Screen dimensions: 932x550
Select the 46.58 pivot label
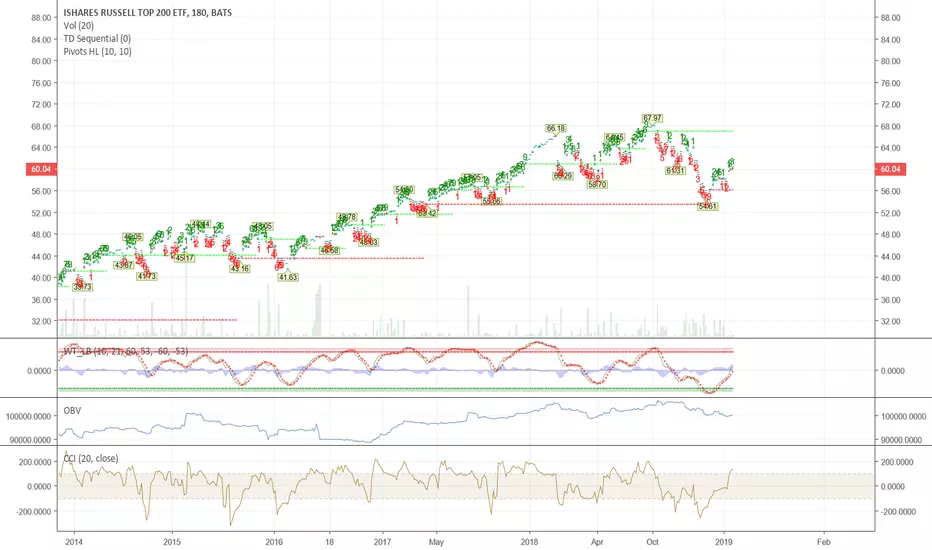(x=329, y=251)
